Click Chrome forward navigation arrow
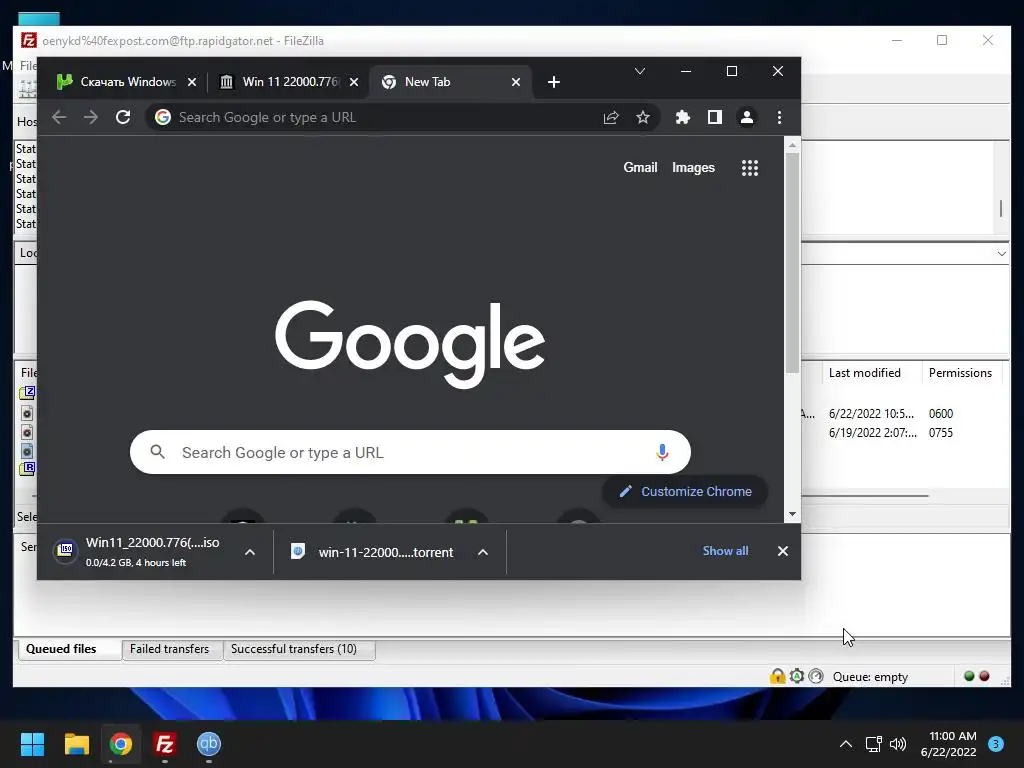The height and width of the screenshot is (768, 1024). pos(91,117)
